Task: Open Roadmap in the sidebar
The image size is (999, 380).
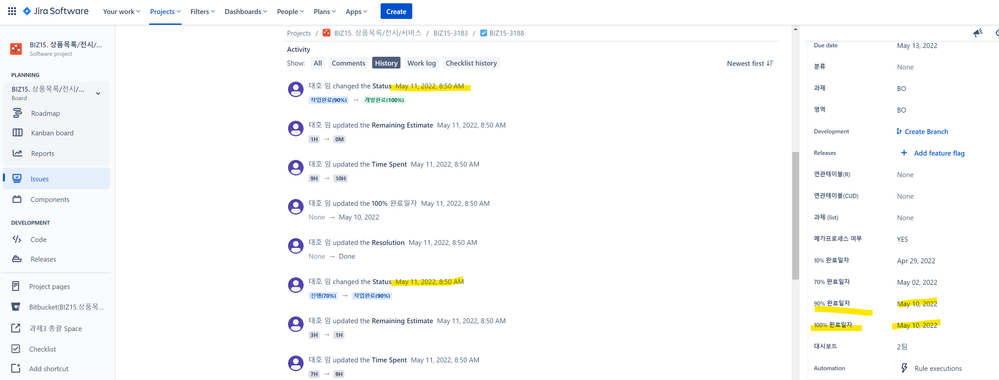Action: 45,113
